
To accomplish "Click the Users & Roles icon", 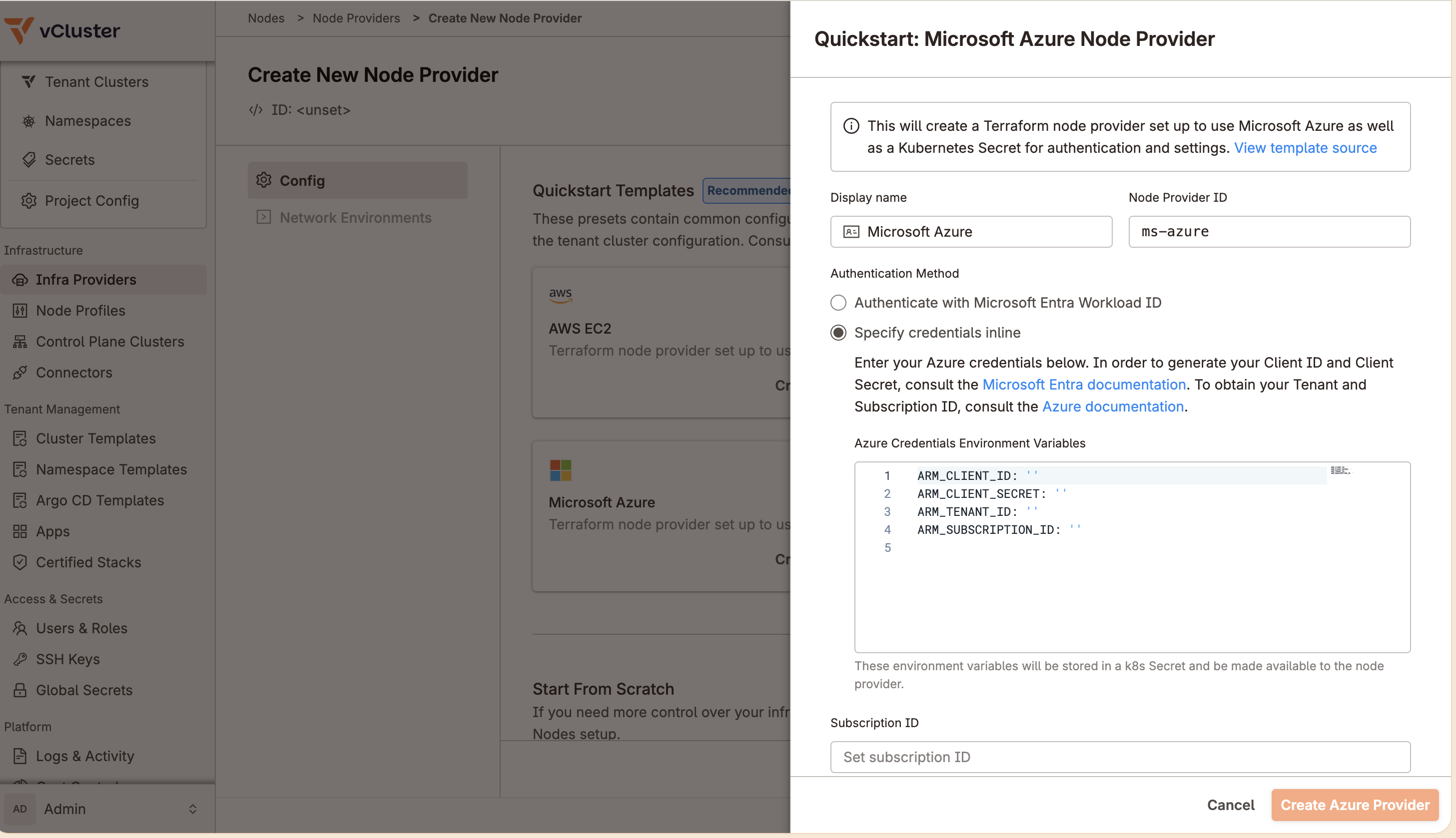I will click(20, 628).
